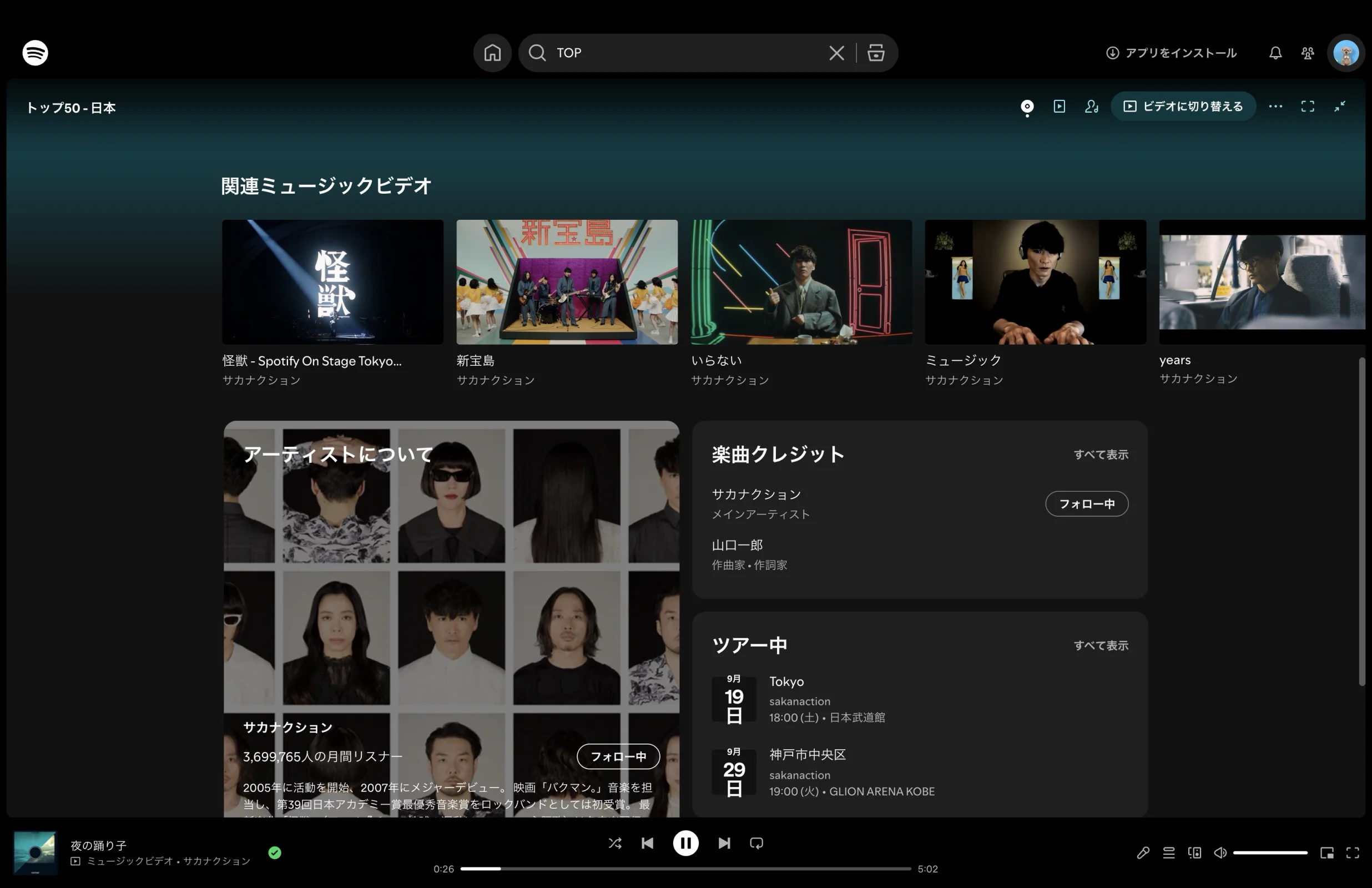The width and height of the screenshot is (1372, 888).
Task: Go to Home via house icon
Action: [492, 53]
